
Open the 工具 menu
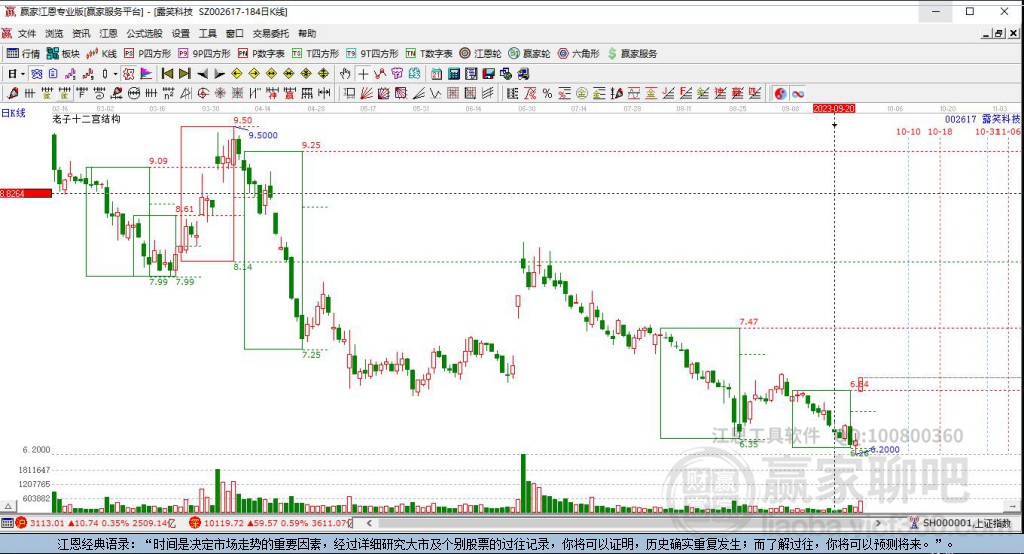[x=208, y=33]
